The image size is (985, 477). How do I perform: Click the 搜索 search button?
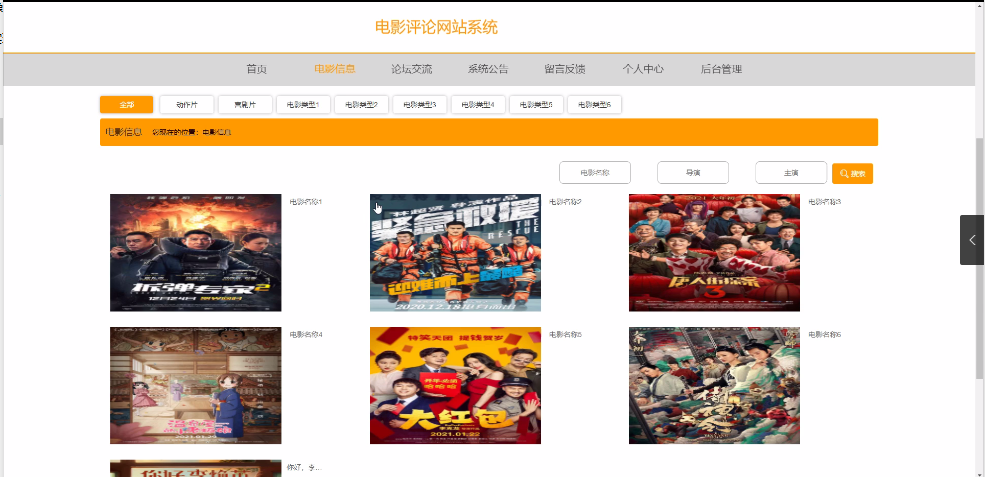852,173
